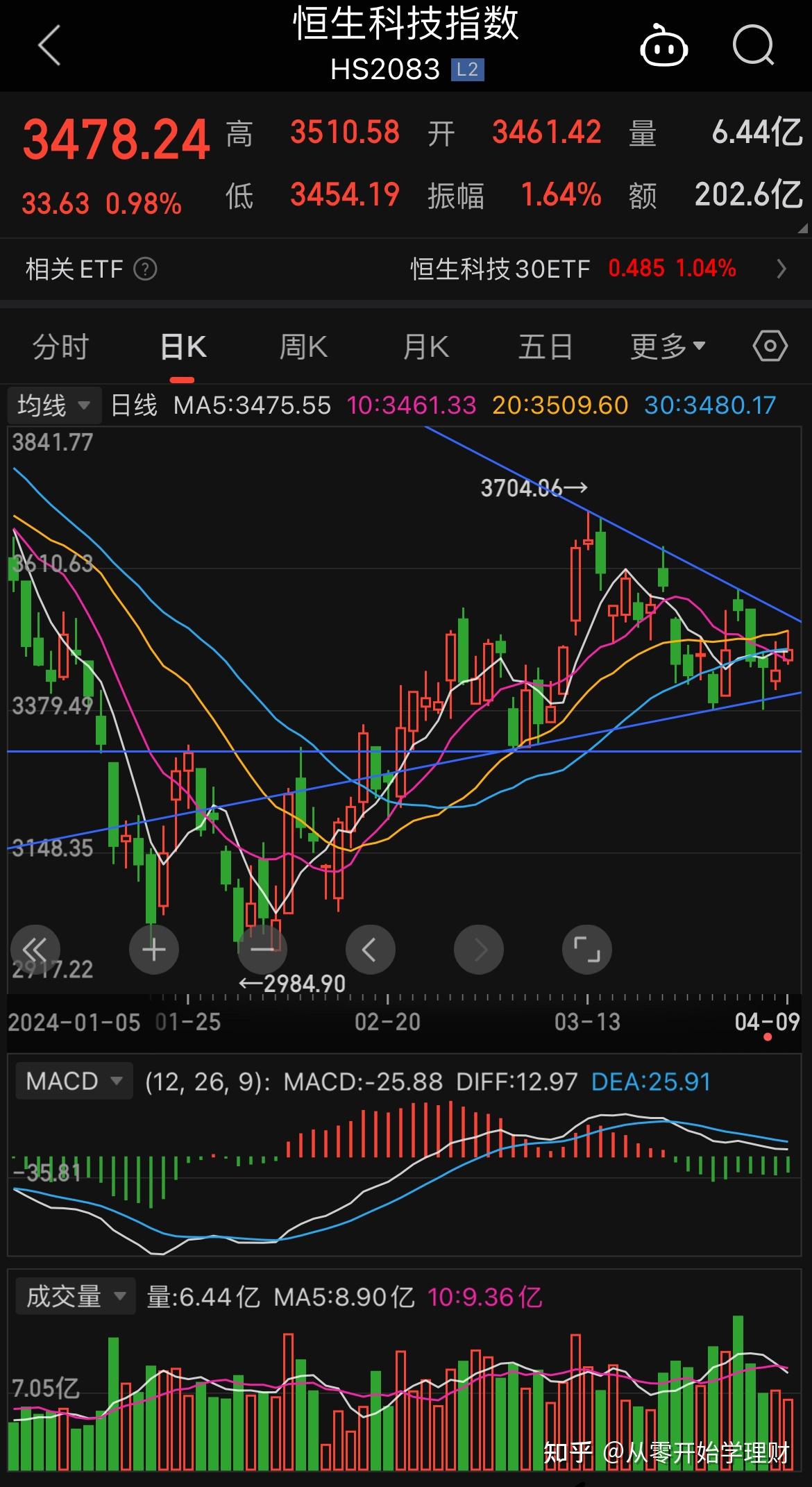The width and height of the screenshot is (812, 1487).
Task: Tap the volume MA5:8.90亿 readout
Action: 344,1296
